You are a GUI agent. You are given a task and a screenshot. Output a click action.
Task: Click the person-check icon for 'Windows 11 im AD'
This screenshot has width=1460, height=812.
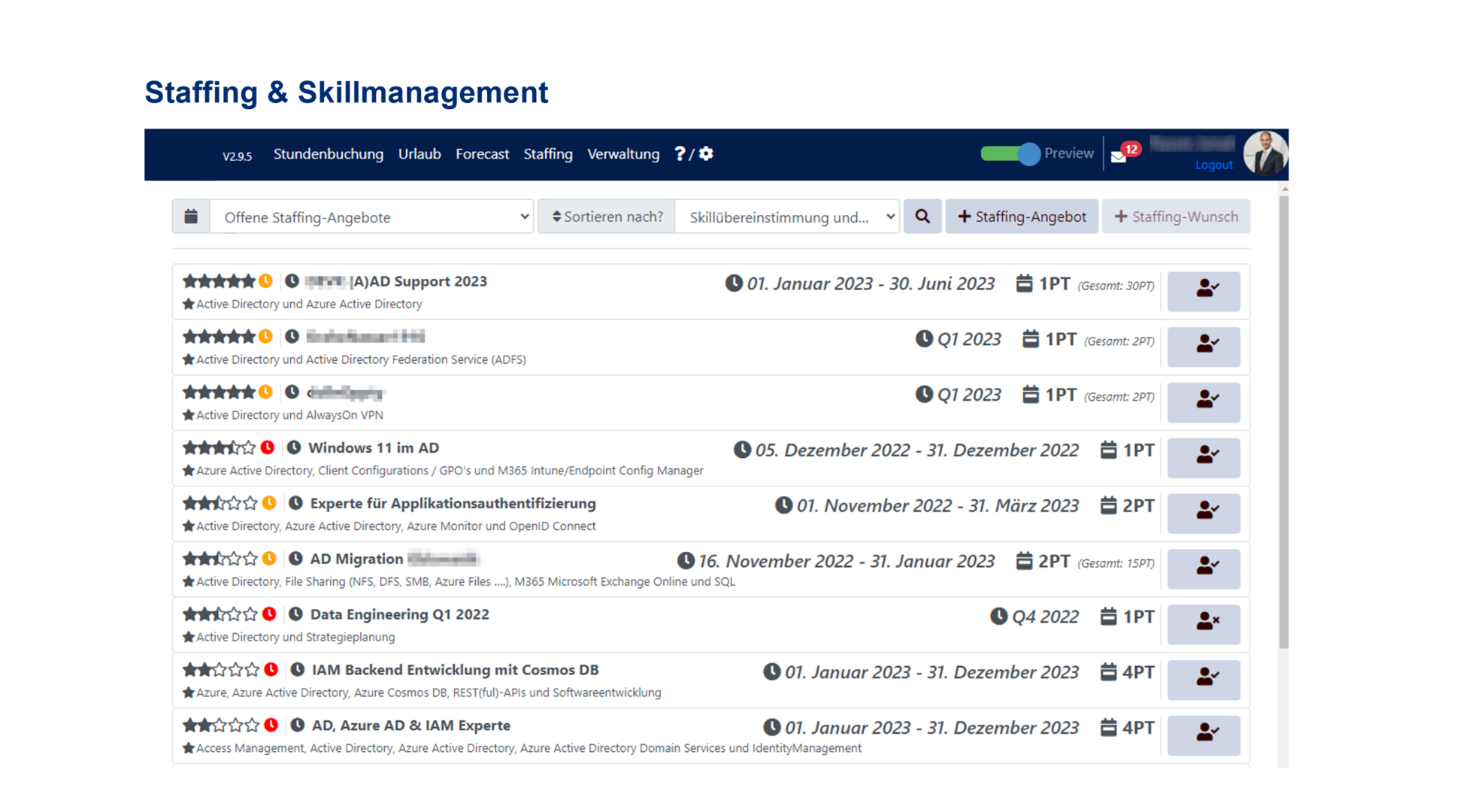(x=1204, y=457)
